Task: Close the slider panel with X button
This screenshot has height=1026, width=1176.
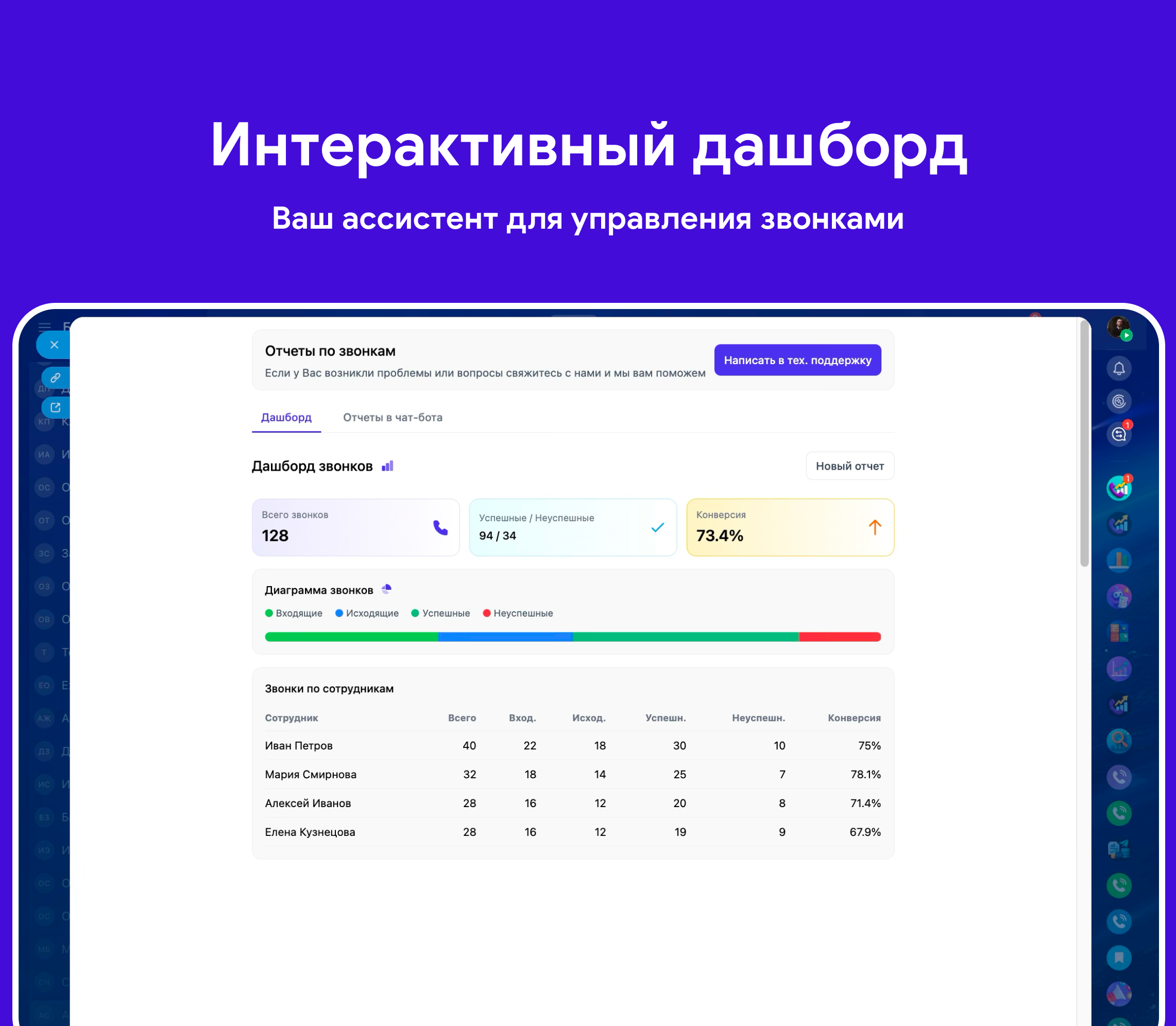Action: click(55, 345)
